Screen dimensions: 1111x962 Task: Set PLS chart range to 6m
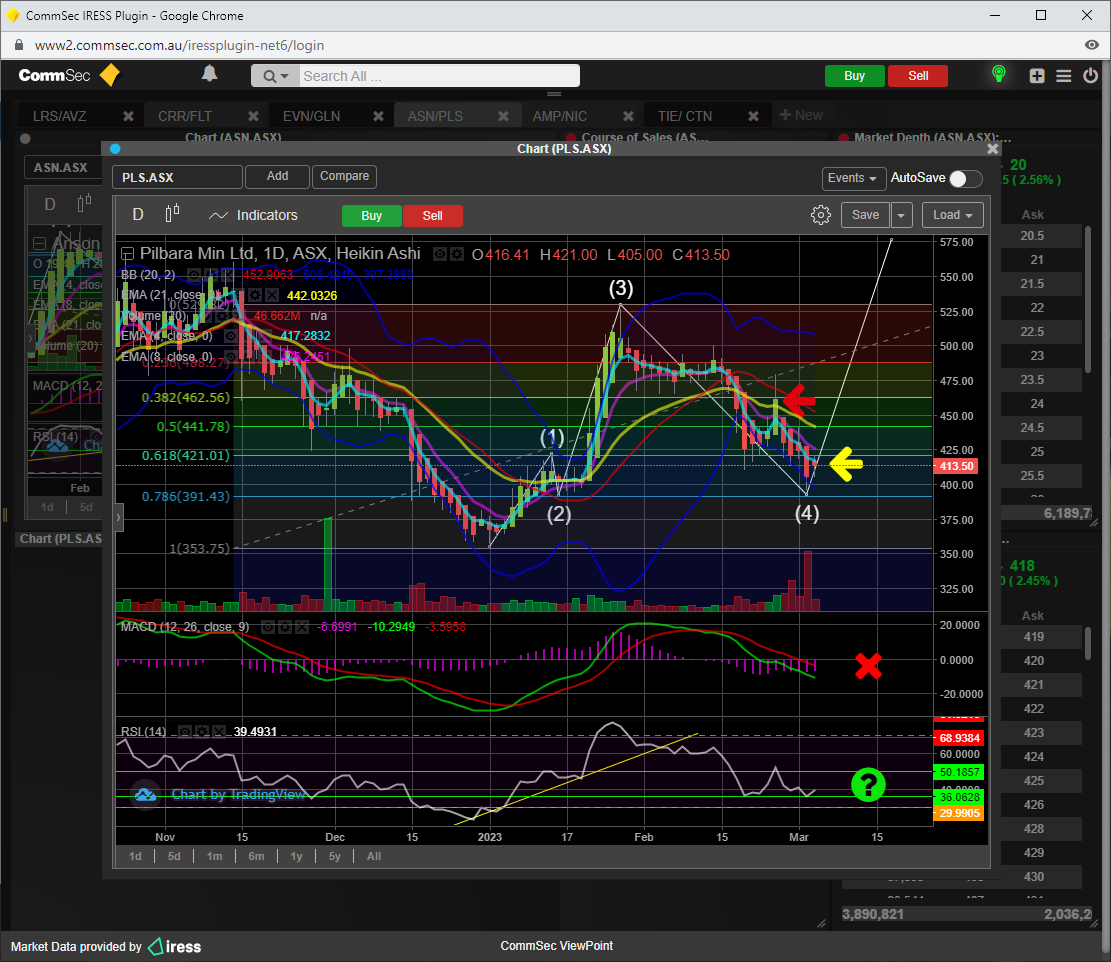256,856
